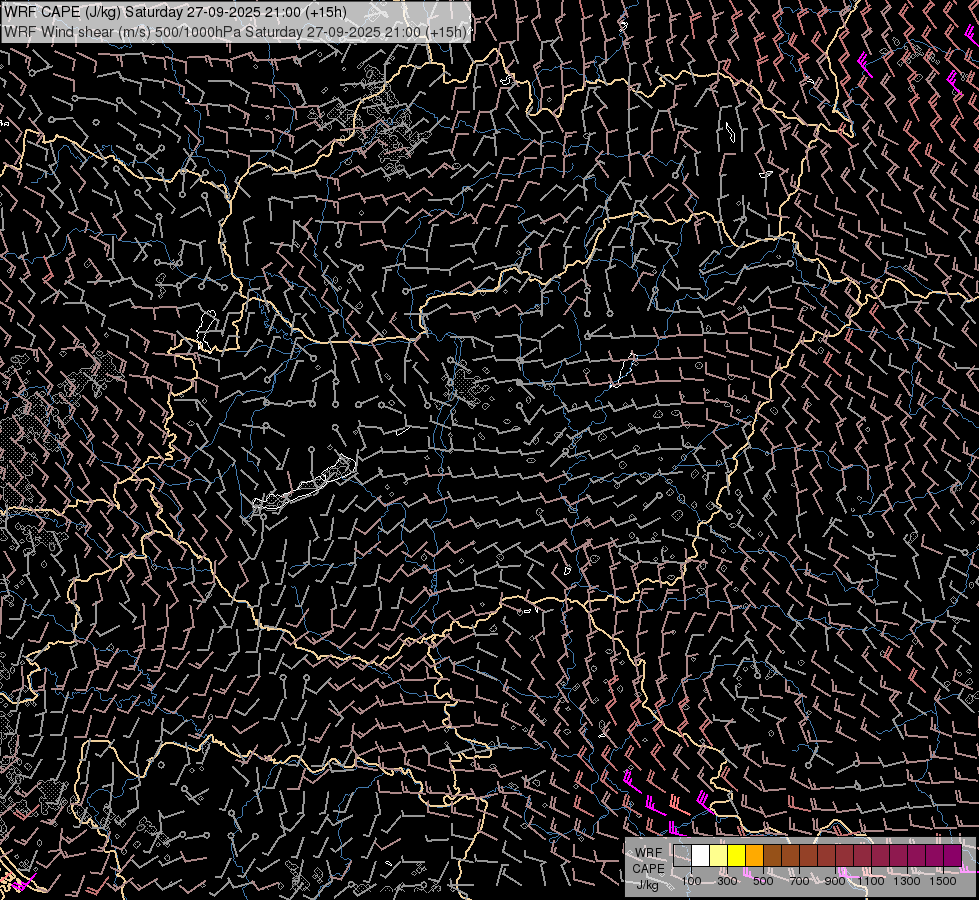Click the elongated Lake Balaton outline on map
The image size is (979, 900).
(303, 488)
